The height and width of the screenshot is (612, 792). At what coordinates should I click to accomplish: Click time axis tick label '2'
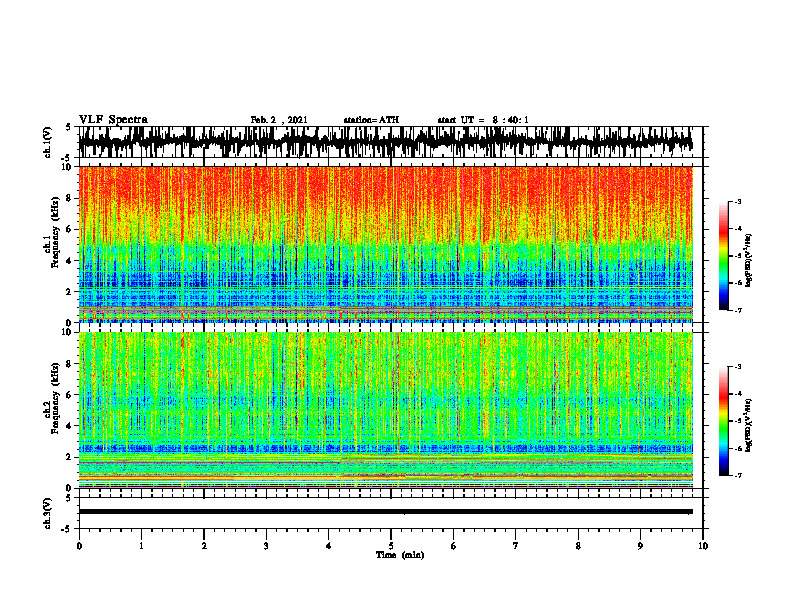point(204,546)
